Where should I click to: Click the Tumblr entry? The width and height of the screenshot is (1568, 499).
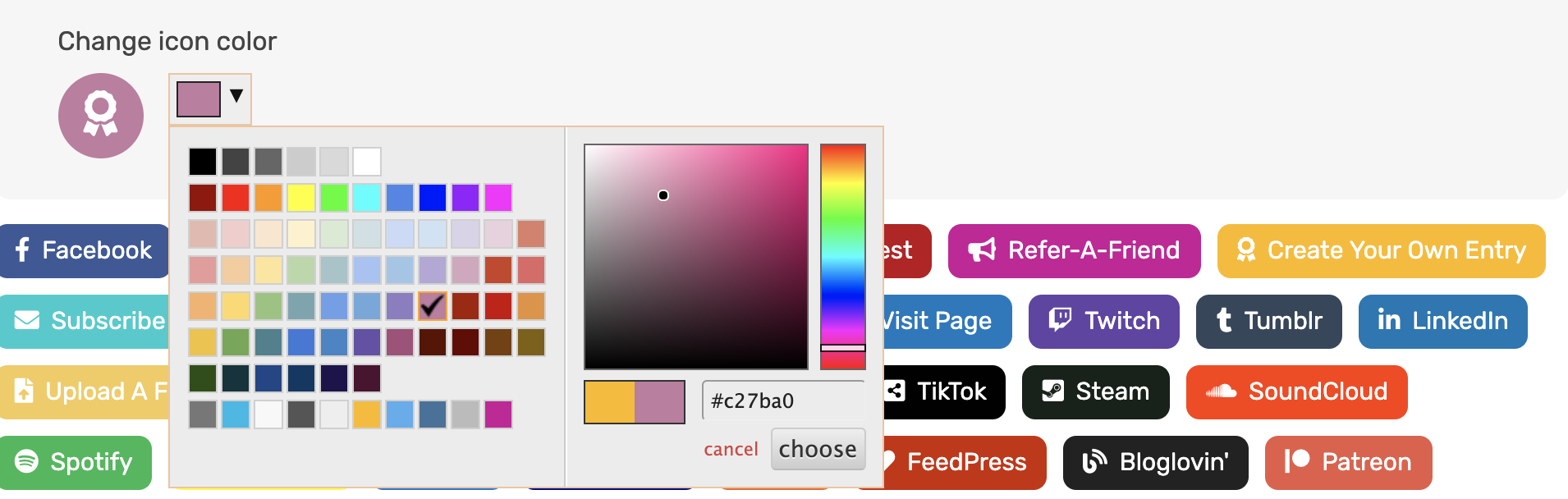[x=1268, y=321]
